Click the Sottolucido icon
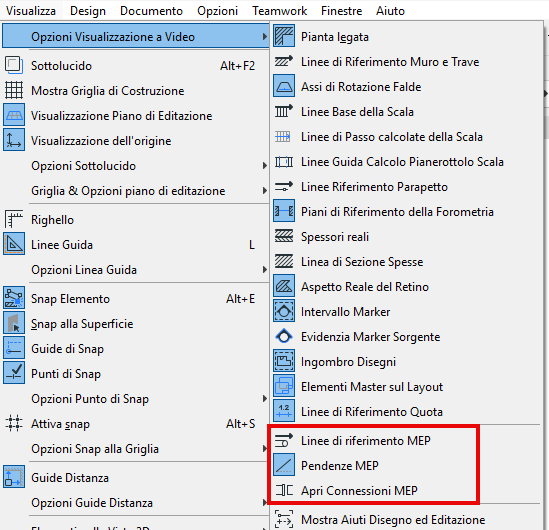This screenshot has height=530, width=549. 14,65
